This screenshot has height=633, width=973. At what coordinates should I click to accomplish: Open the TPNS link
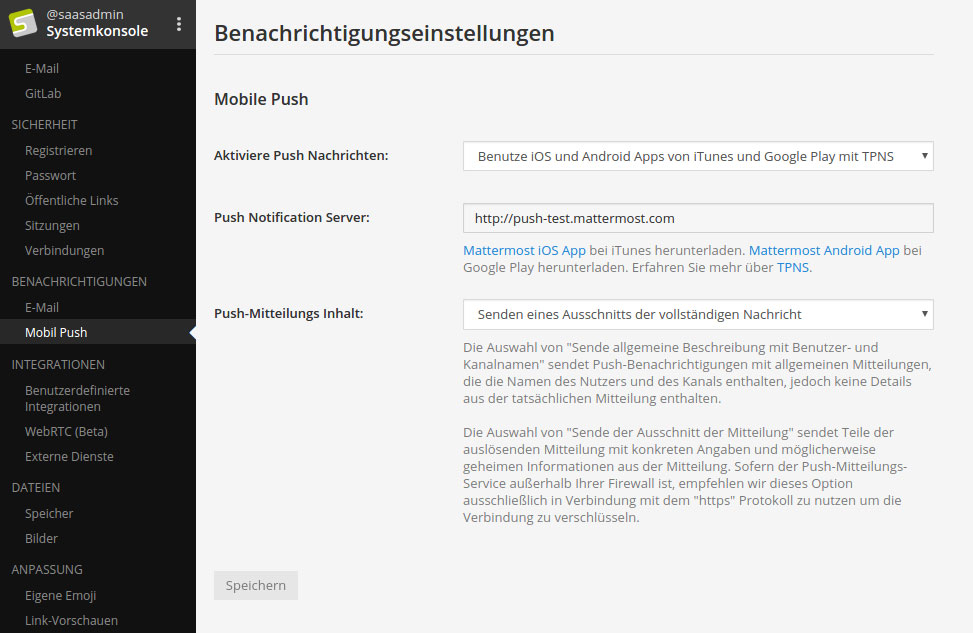pos(792,267)
